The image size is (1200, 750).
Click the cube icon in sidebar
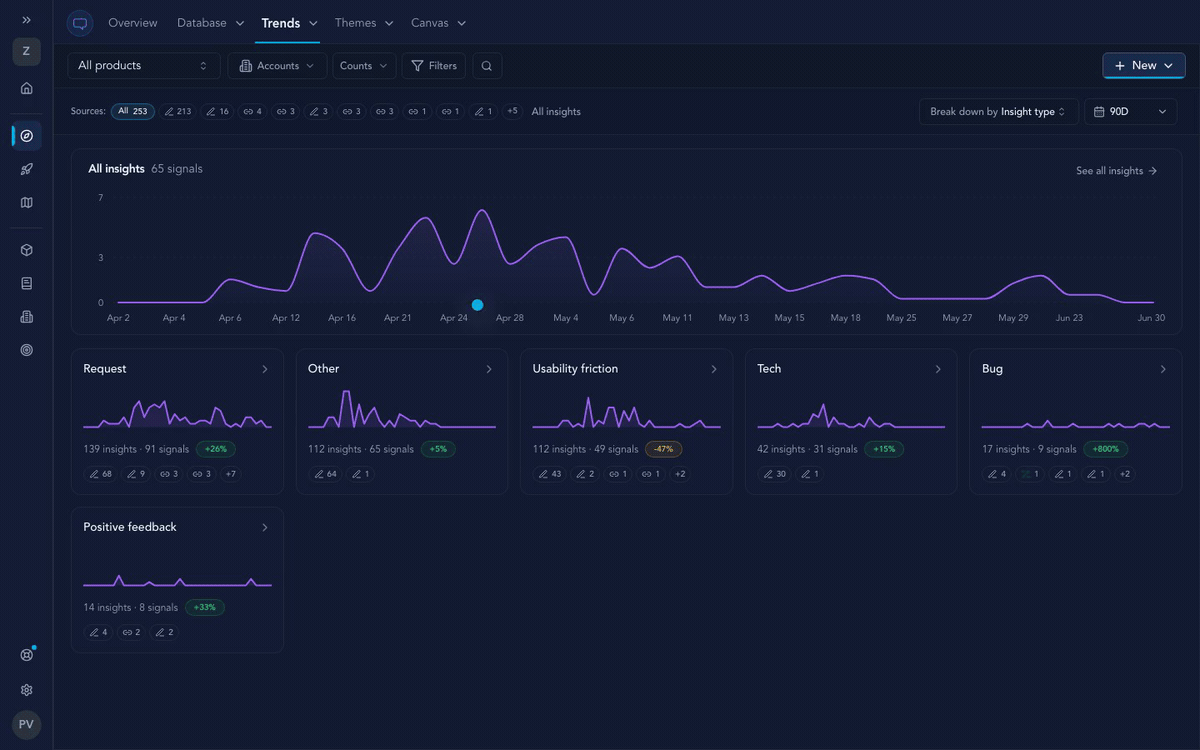coord(26,250)
